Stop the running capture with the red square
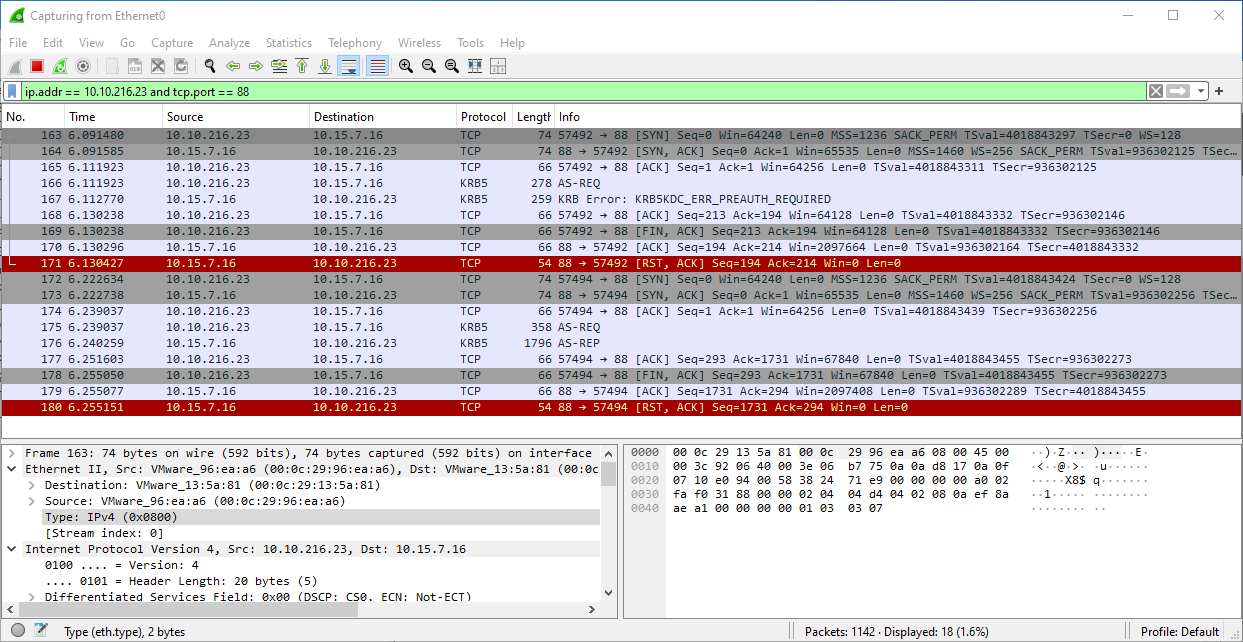The height and width of the screenshot is (642, 1243). [x=37, y=66]
